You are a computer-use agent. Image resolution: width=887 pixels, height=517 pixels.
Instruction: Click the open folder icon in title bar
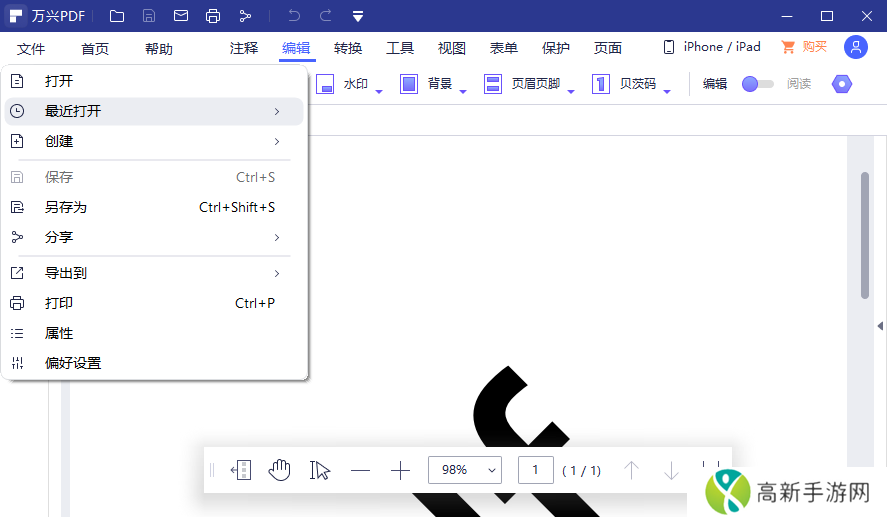(x=117, y=16)
